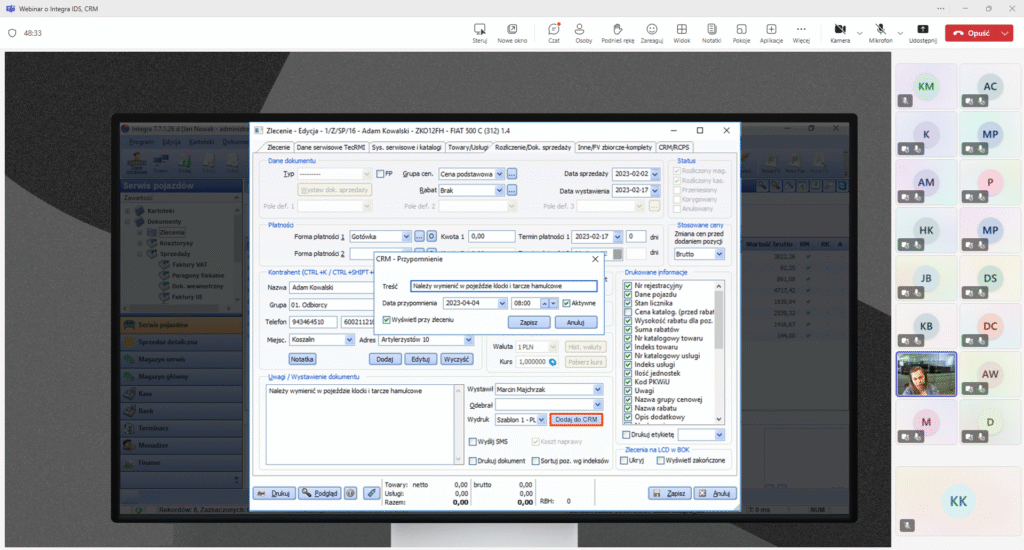Uncheck Nr rejestracyjny in Drukowane informacje

tap(628, 285)
